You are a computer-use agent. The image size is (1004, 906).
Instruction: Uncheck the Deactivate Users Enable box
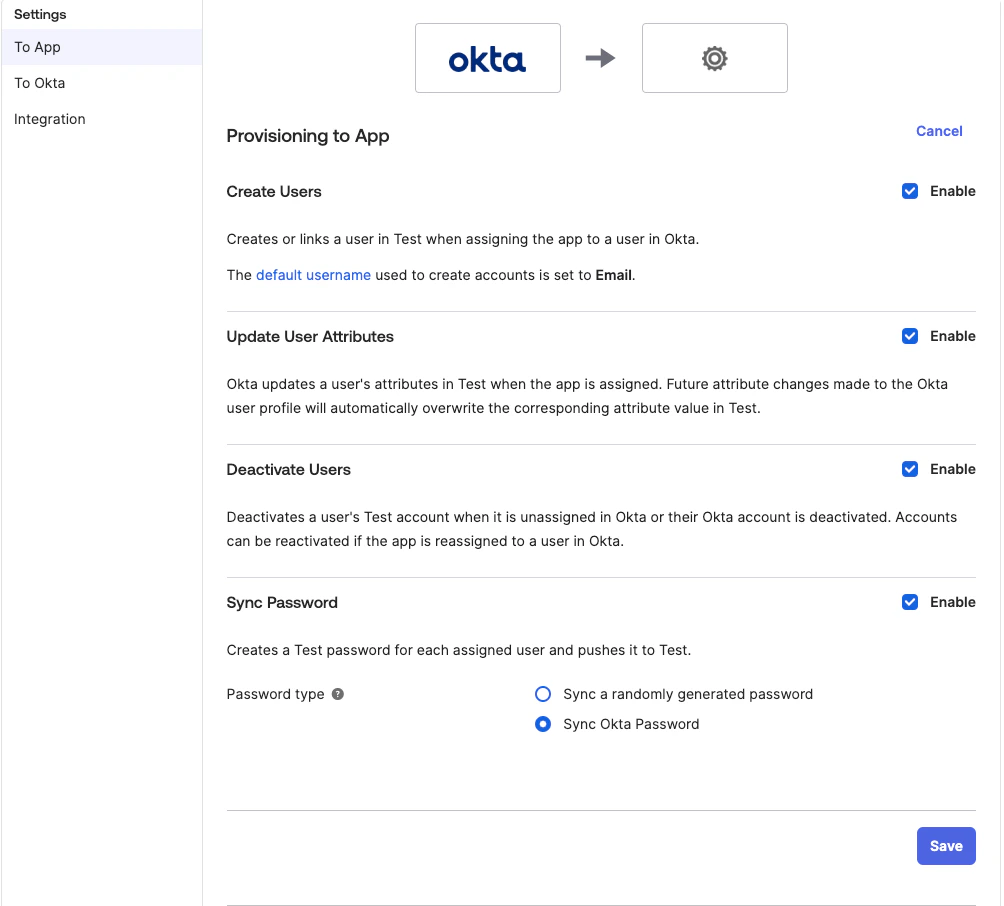[910, 468]
